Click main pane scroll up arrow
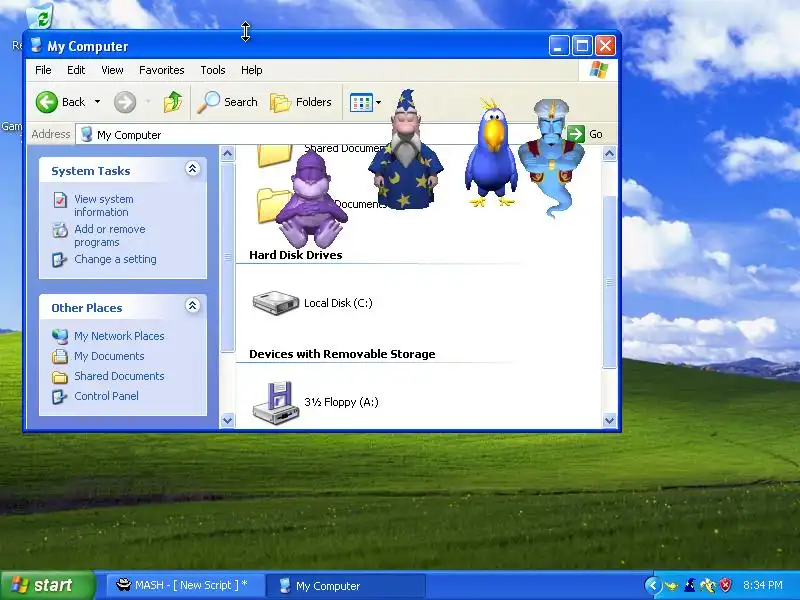 point(609,153)
